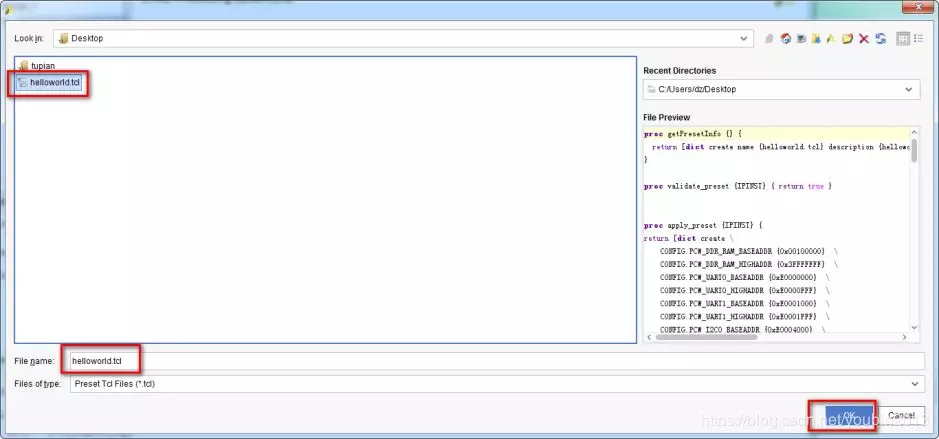Click 'proc apply_preset' line in preview
Viewport: 939px width, 439px height.
pos(703,226)
